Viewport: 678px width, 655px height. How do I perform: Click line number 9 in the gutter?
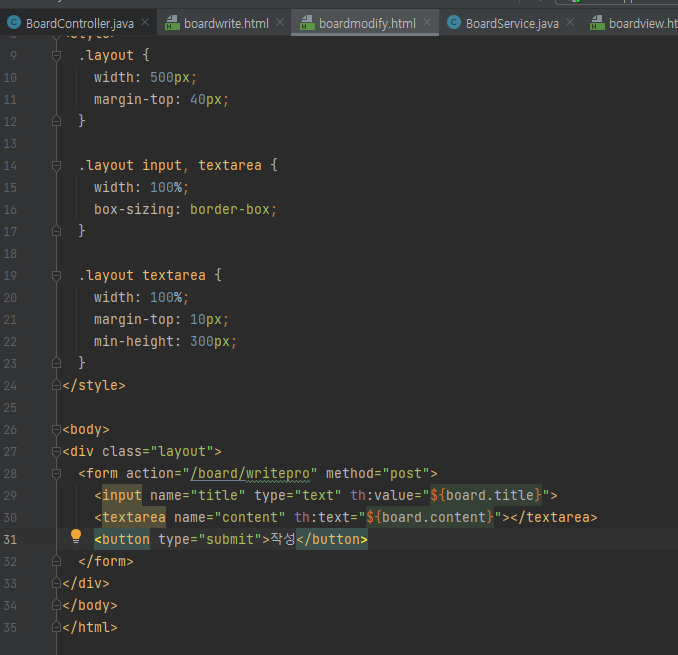pos(13,55)
